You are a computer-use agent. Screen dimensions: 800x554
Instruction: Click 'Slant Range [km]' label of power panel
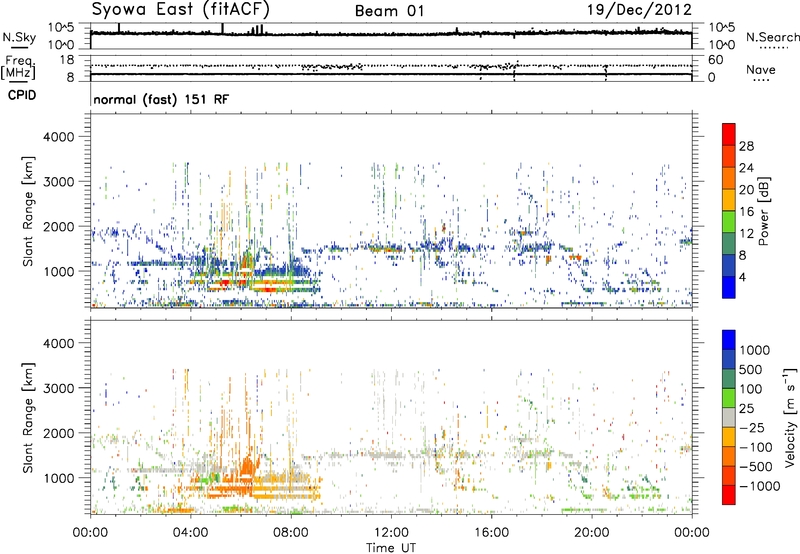28,211
